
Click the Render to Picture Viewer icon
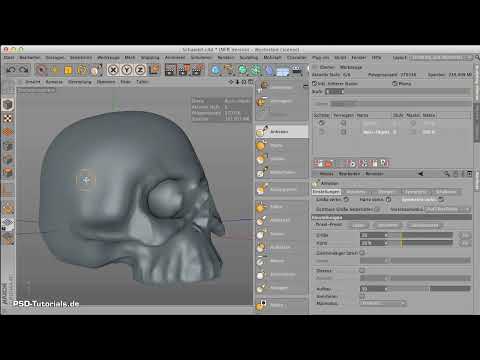(x=184, y=70)
